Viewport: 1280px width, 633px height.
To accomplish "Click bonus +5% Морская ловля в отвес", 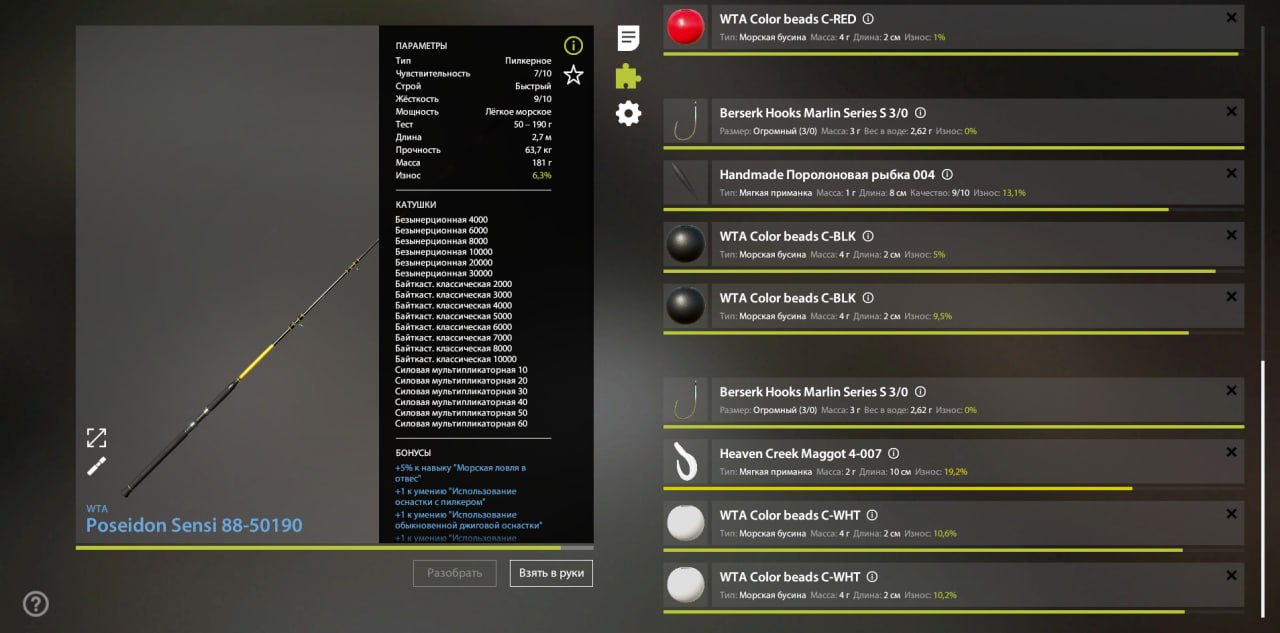I will pos(460,473).
